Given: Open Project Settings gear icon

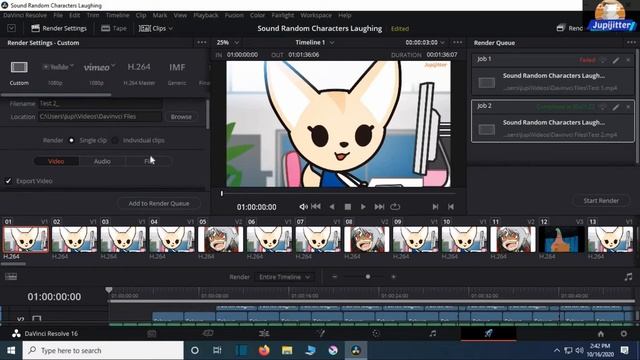Looking at the screenshot, I should pos(624,333).
